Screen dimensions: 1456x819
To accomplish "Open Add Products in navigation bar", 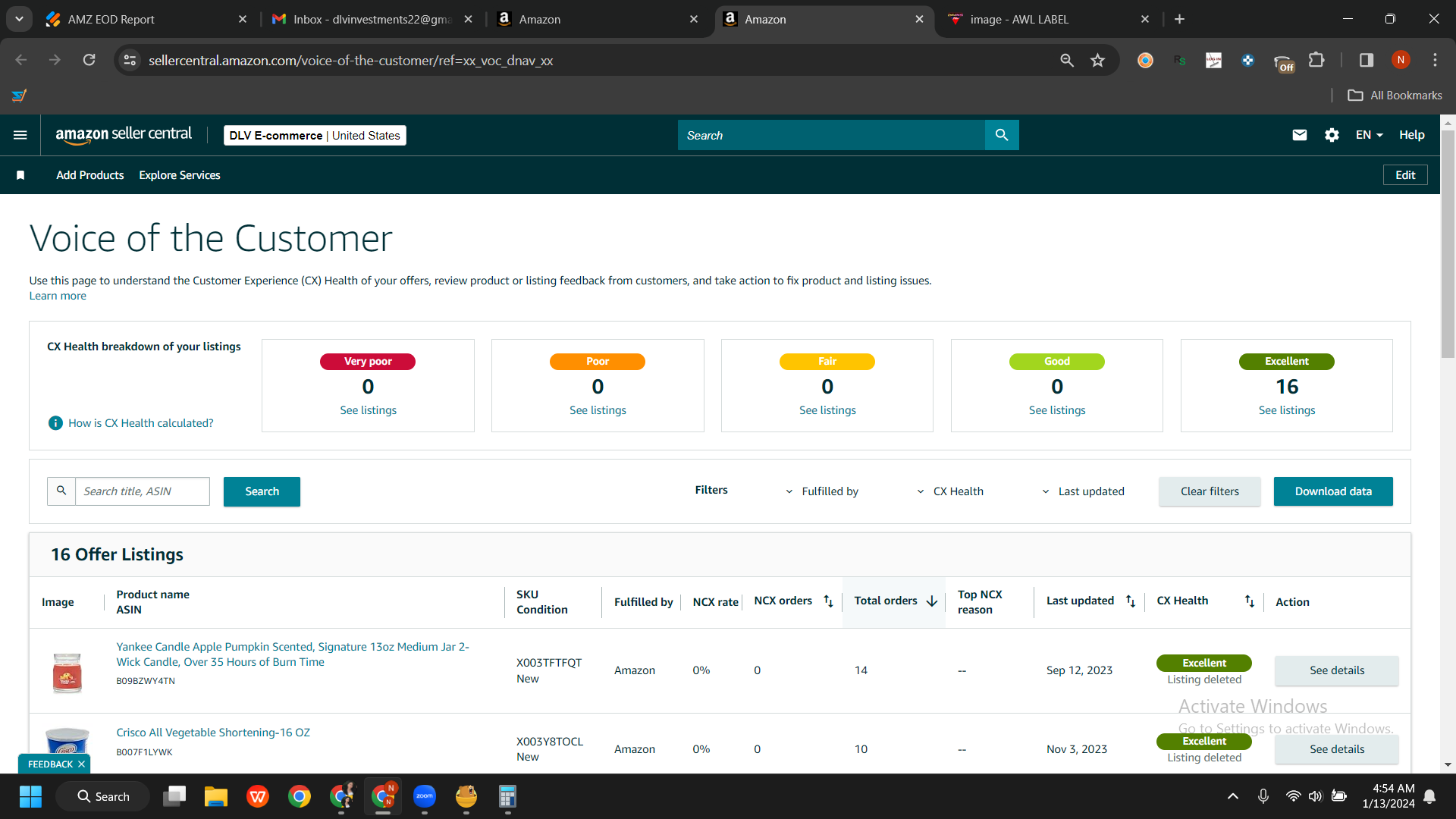I will click(89, 175).
